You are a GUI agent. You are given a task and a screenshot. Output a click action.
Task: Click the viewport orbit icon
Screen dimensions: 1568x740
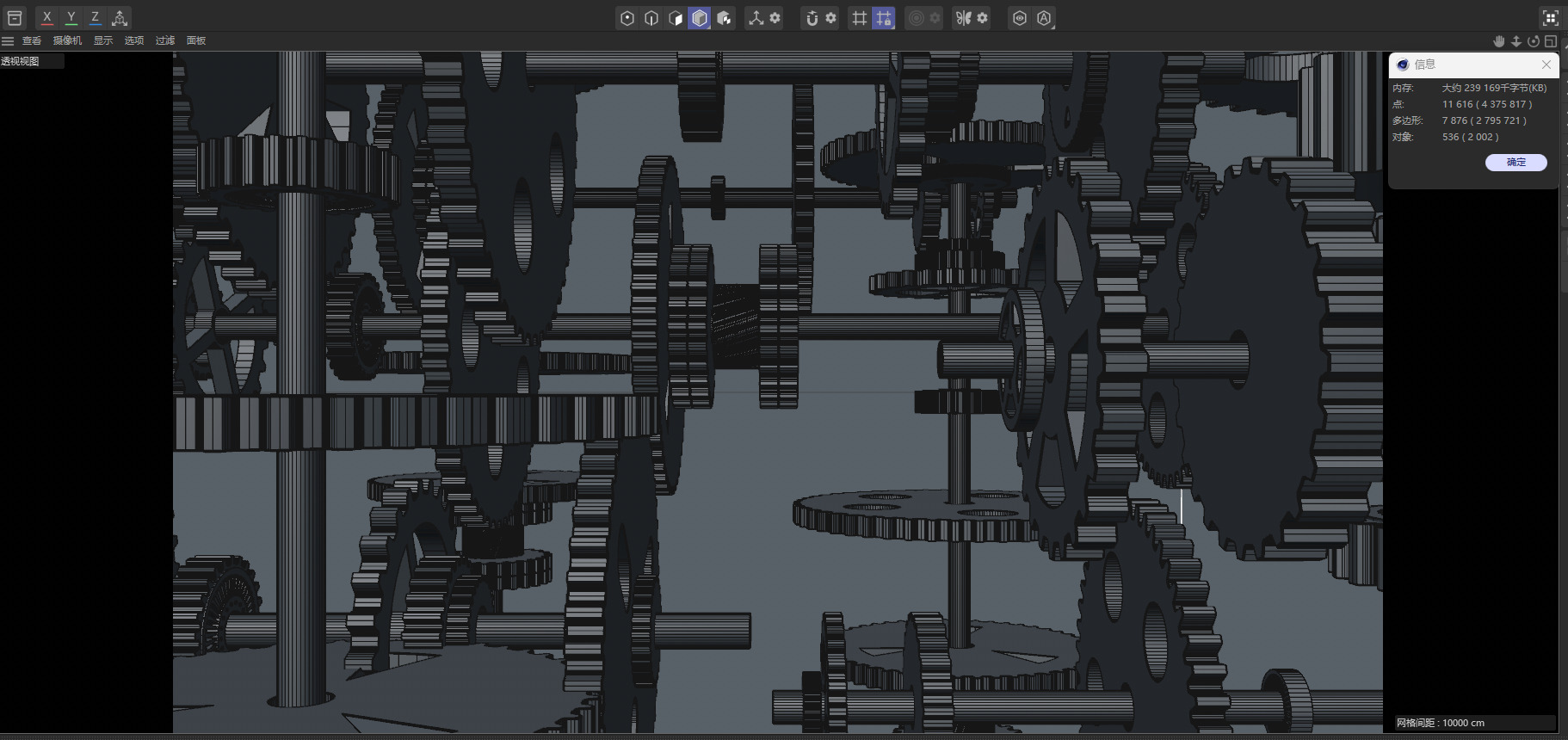1534,41
